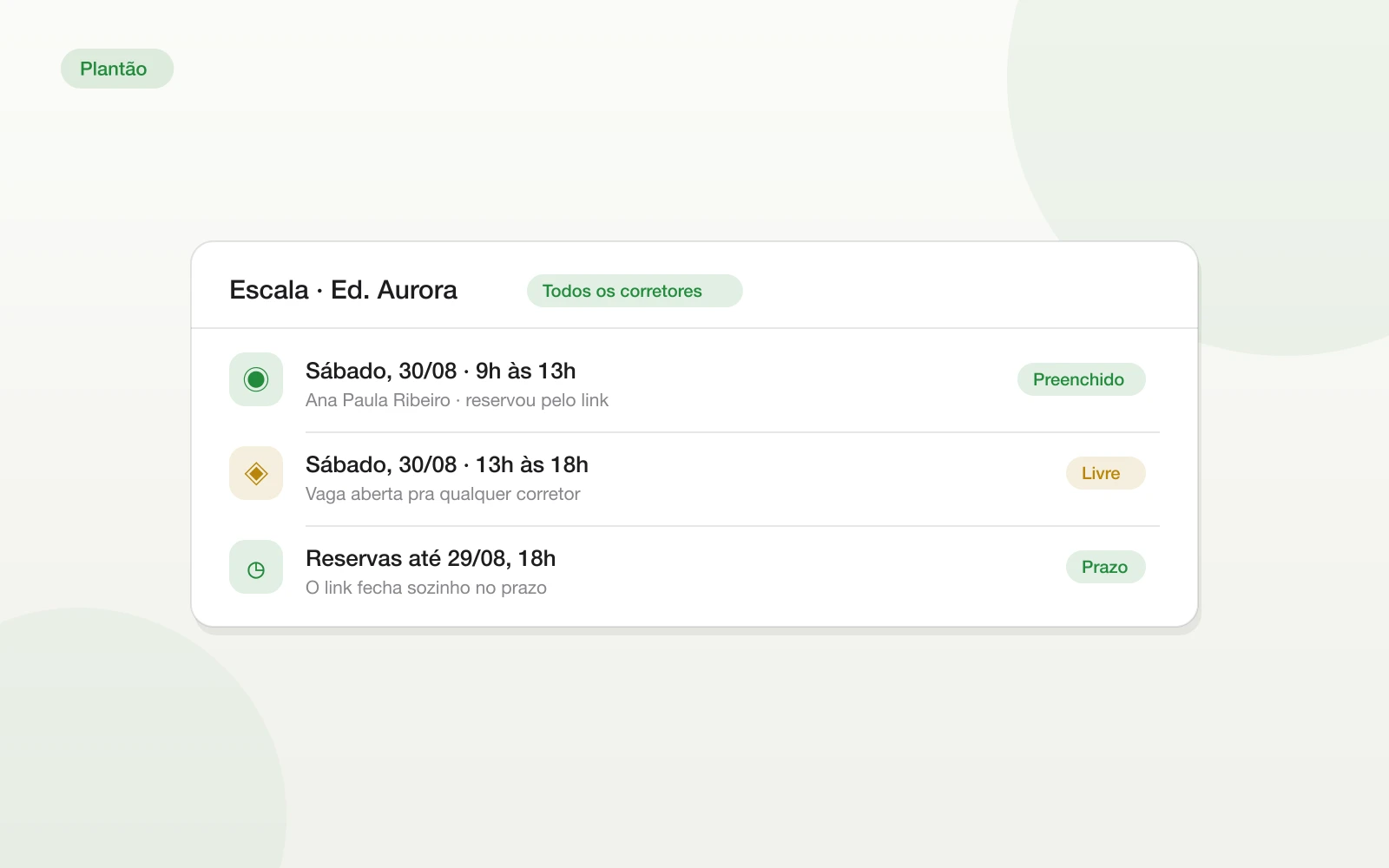Open the Escala · Ed. Aurora heading
The height and width of the screenshot is (868, 1389).
pyautogui.click(x=343, y=290)
